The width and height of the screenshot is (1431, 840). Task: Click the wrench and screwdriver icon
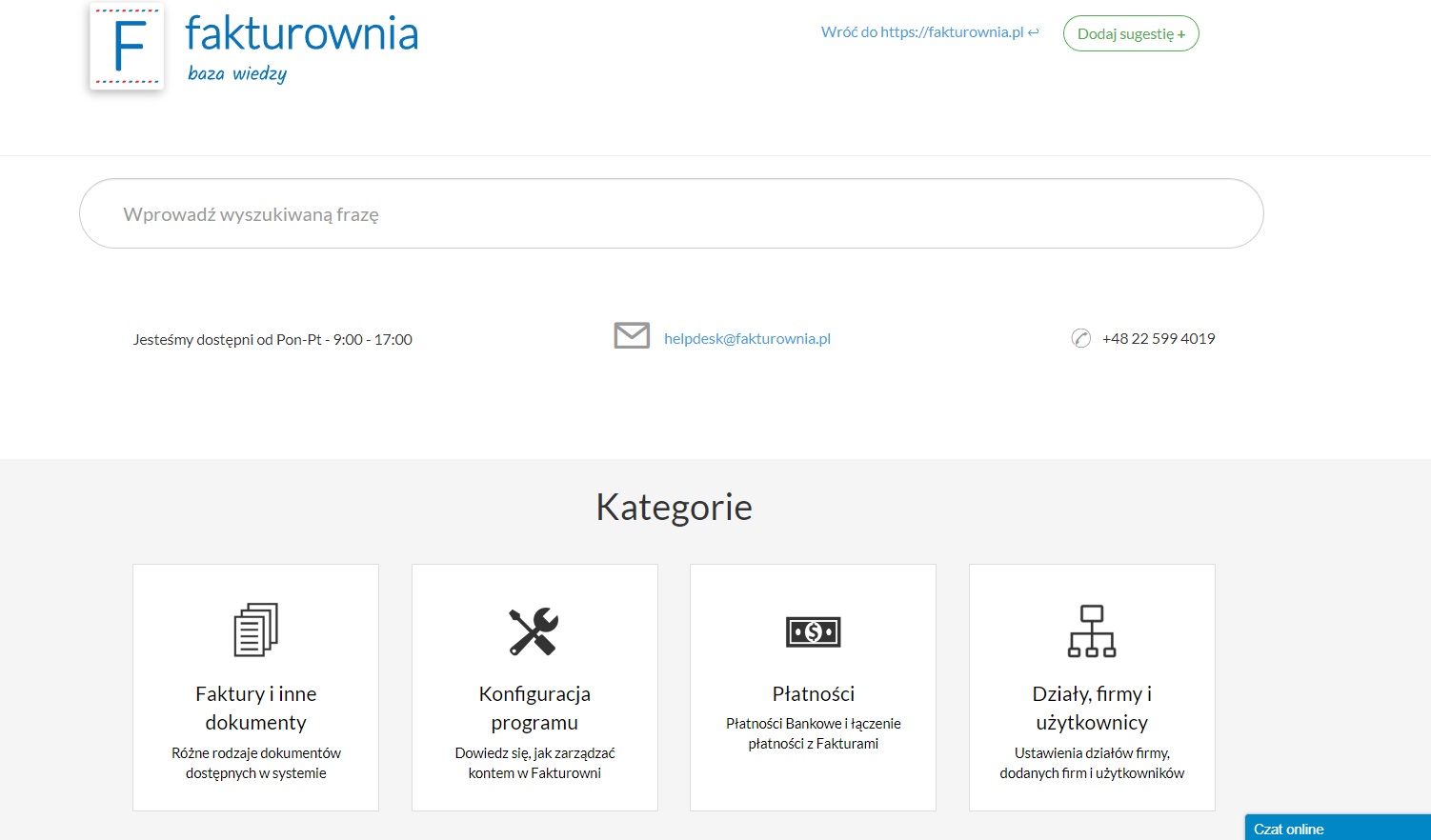[534, 631]
